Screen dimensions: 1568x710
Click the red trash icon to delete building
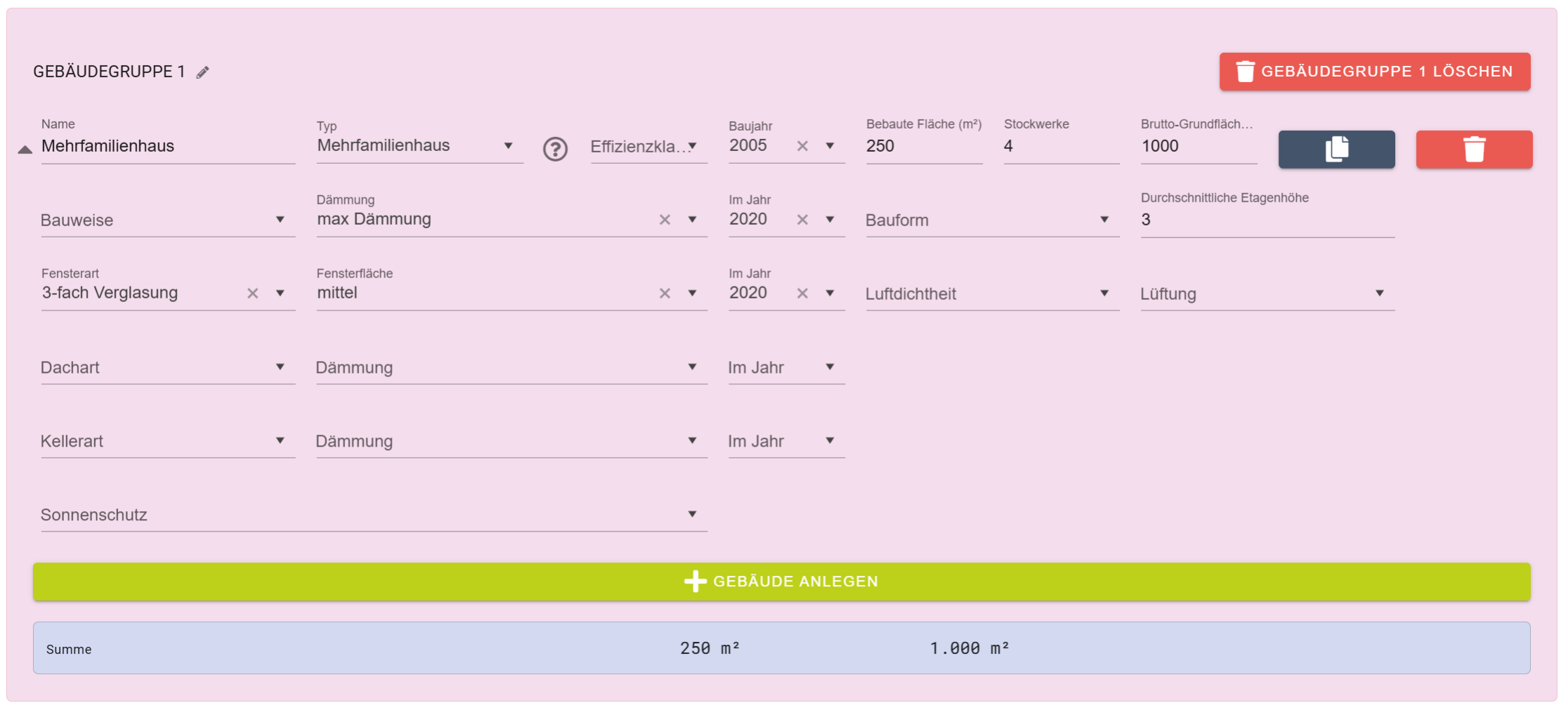(x=1474, y=149)
